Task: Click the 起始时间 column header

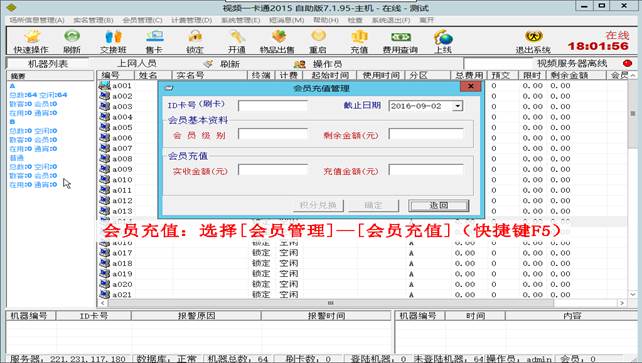Action: [330, 75]
